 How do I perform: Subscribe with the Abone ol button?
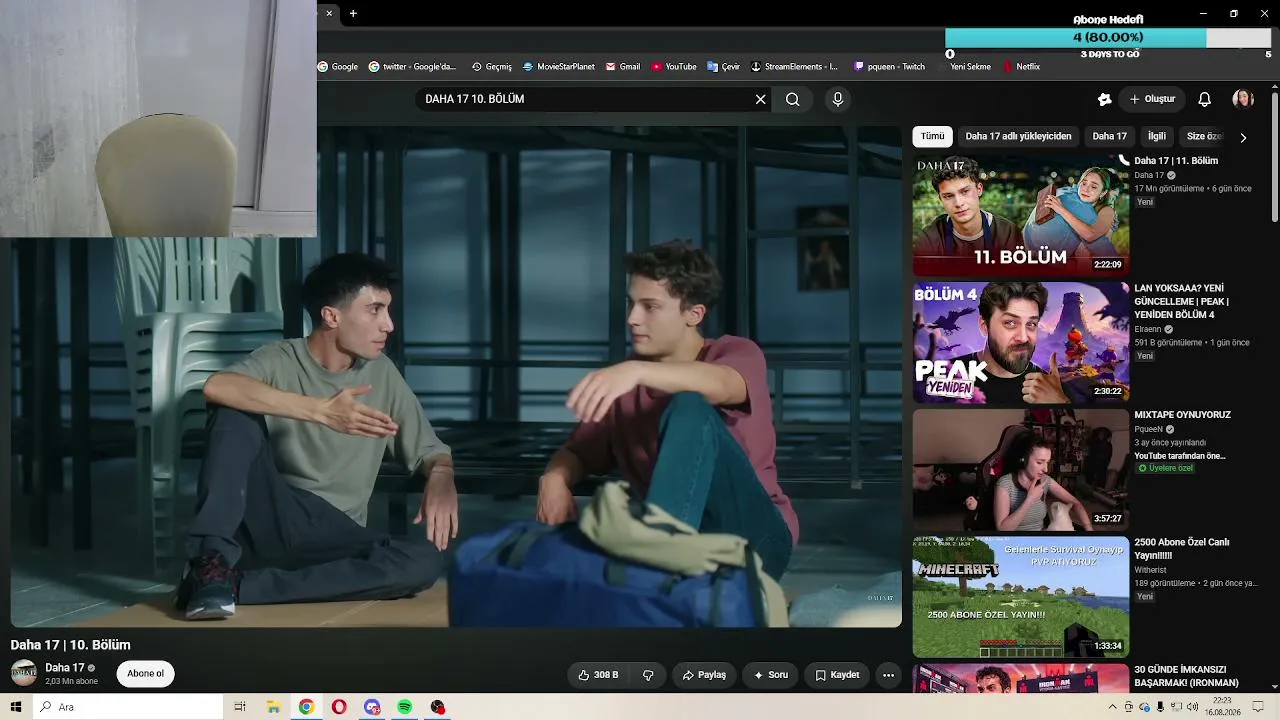pyautogui.click(x=145, y=674)
